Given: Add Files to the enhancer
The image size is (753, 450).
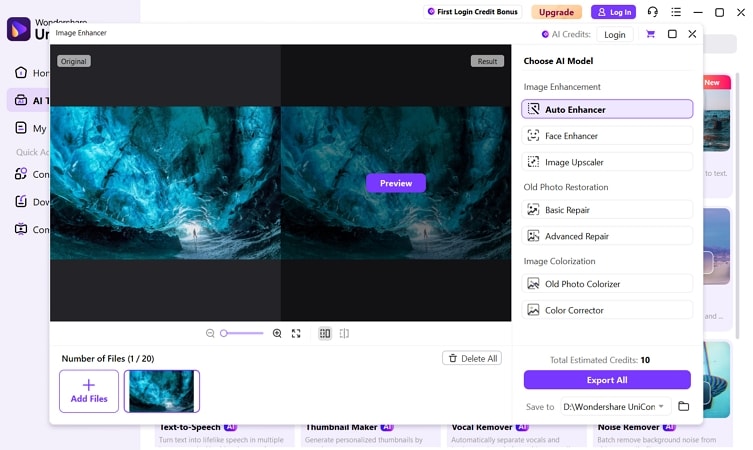Looking at the screenshot, I should [89, 391].
